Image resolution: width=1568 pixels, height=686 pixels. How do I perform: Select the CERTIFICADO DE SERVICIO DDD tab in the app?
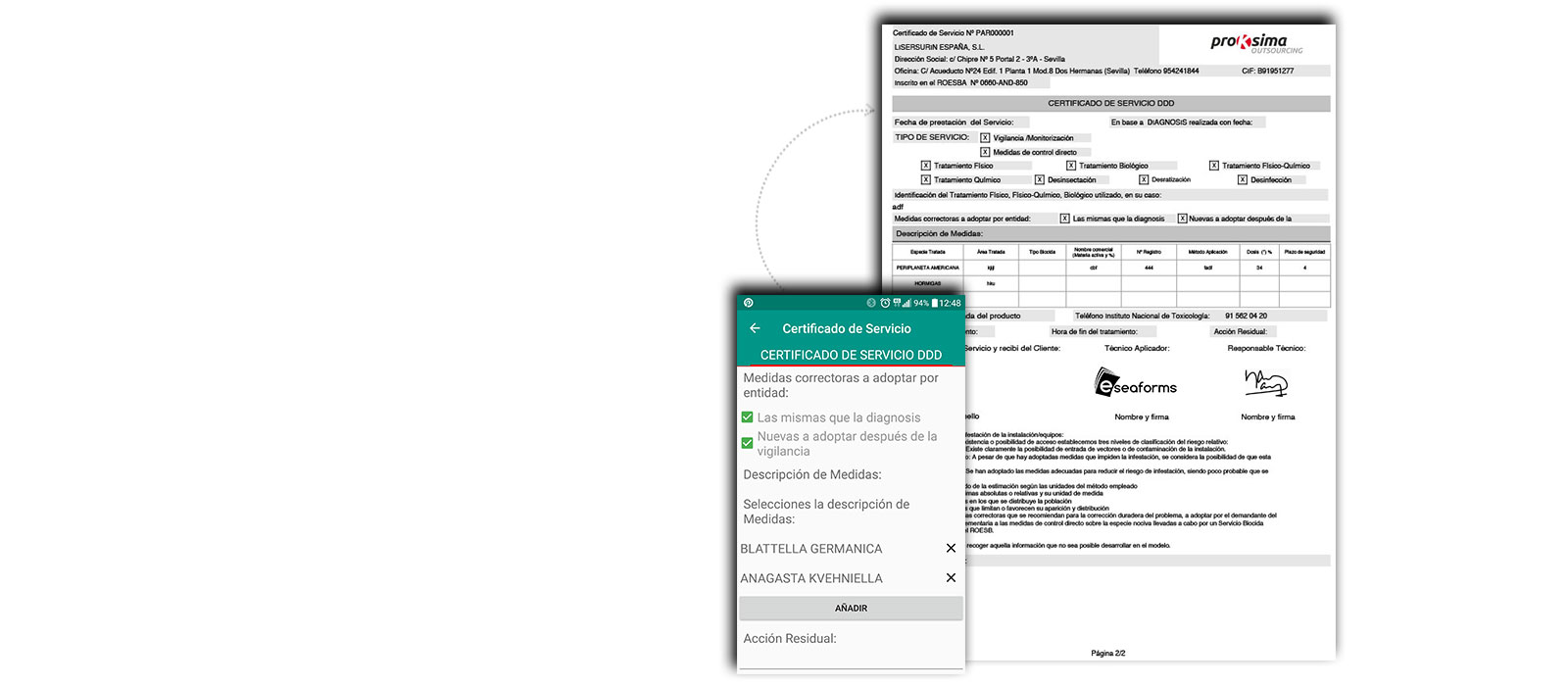pos(851,355)
